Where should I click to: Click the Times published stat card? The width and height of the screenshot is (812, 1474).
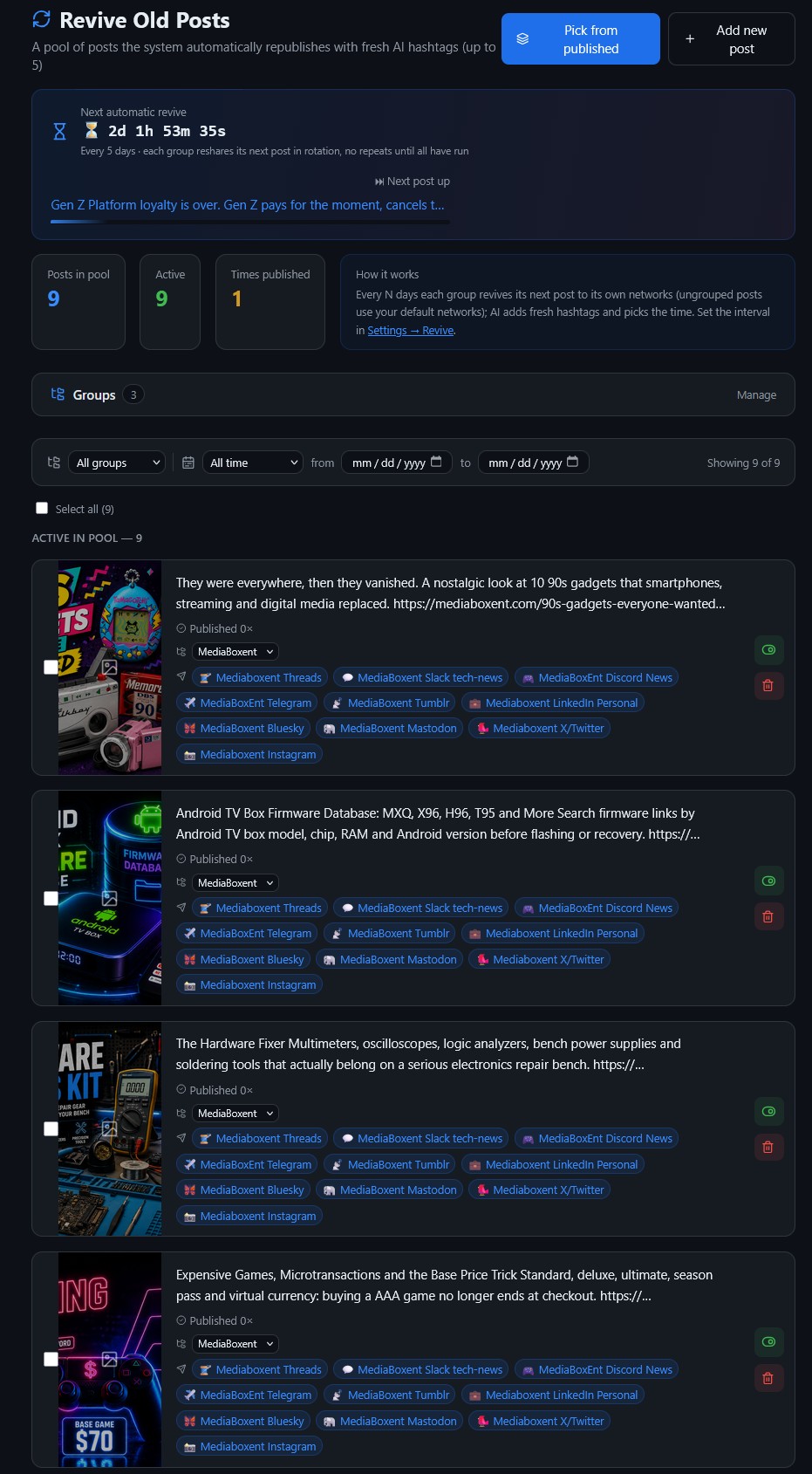click(270, 302)
